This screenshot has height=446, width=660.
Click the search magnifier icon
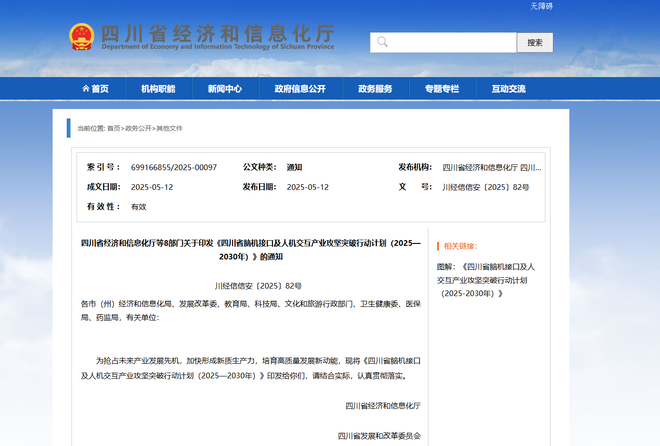click(x=381, y=43)
